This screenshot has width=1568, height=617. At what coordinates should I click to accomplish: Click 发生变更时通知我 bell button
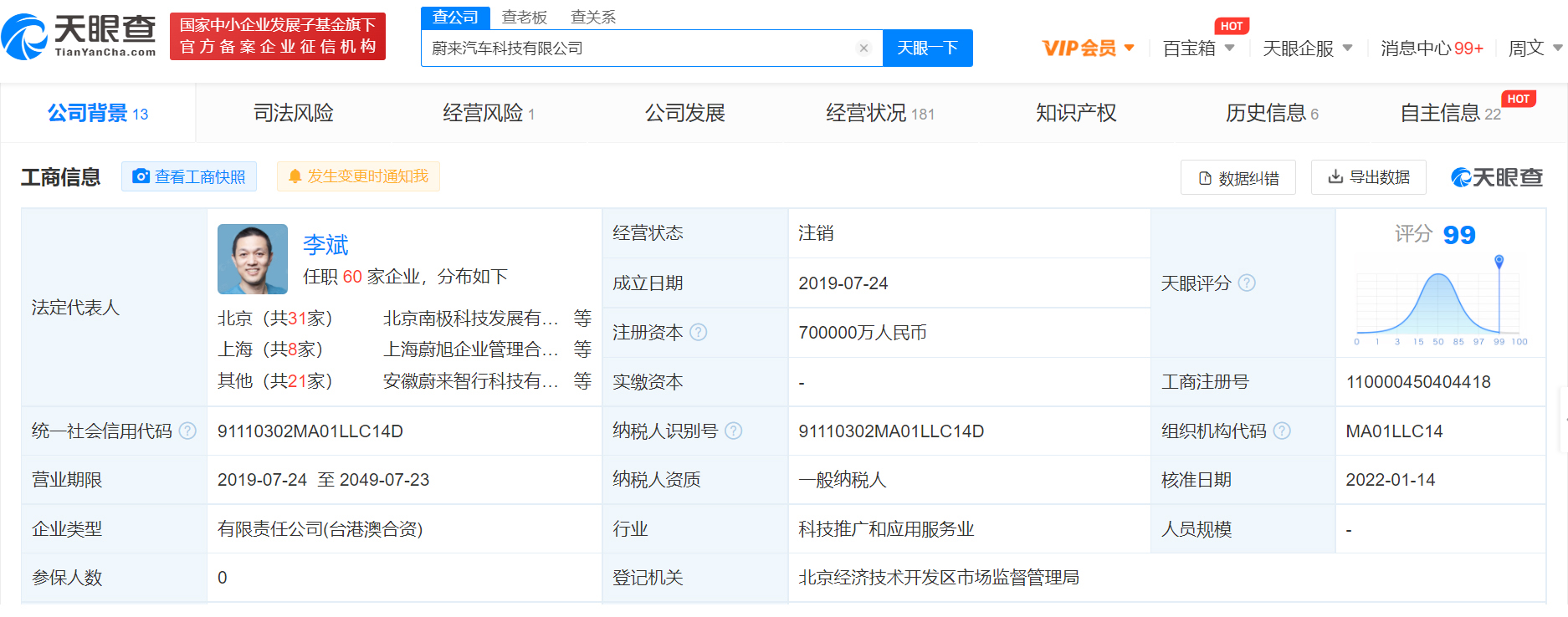coord(358,176)
